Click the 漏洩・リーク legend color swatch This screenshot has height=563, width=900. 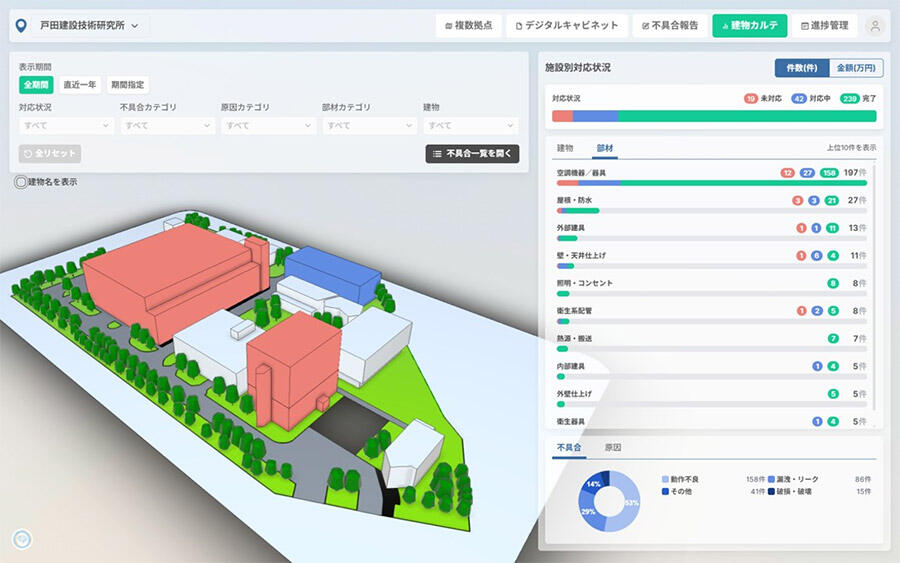click(771, 479)
